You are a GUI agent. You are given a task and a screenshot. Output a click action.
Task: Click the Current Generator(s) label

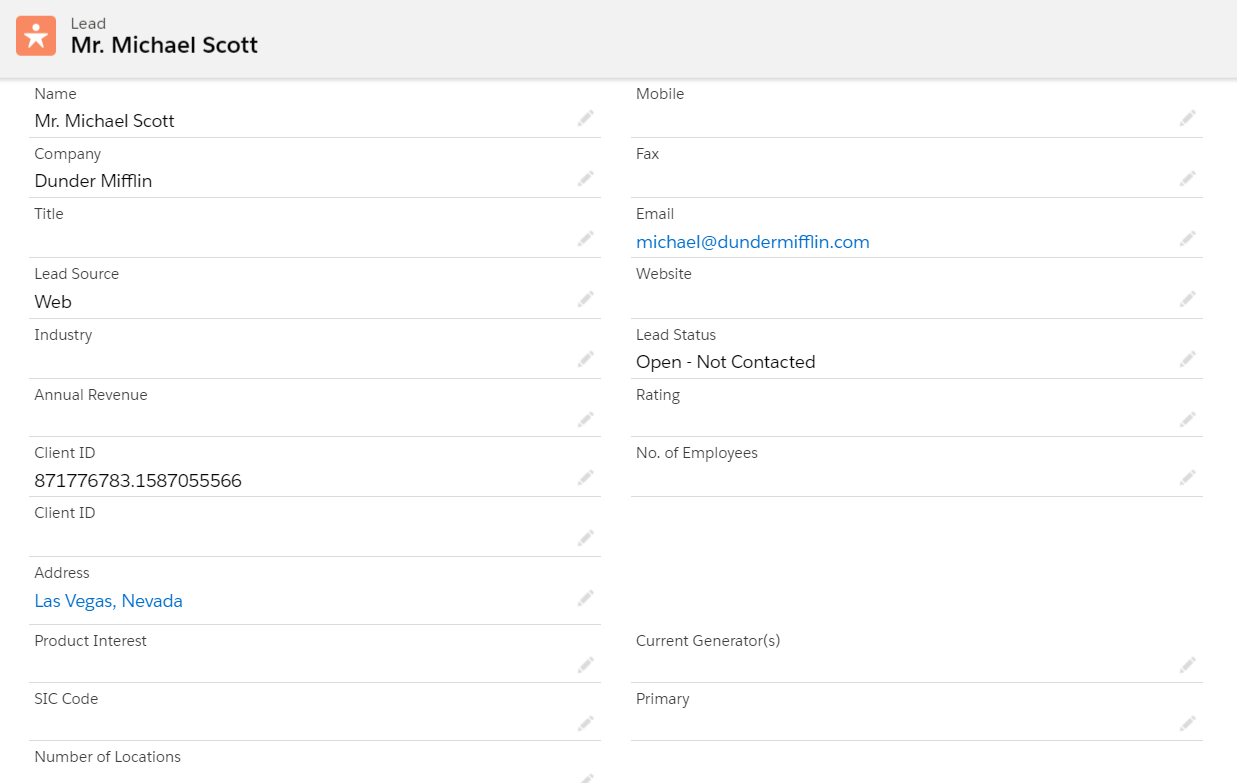(x=708, y=641)
